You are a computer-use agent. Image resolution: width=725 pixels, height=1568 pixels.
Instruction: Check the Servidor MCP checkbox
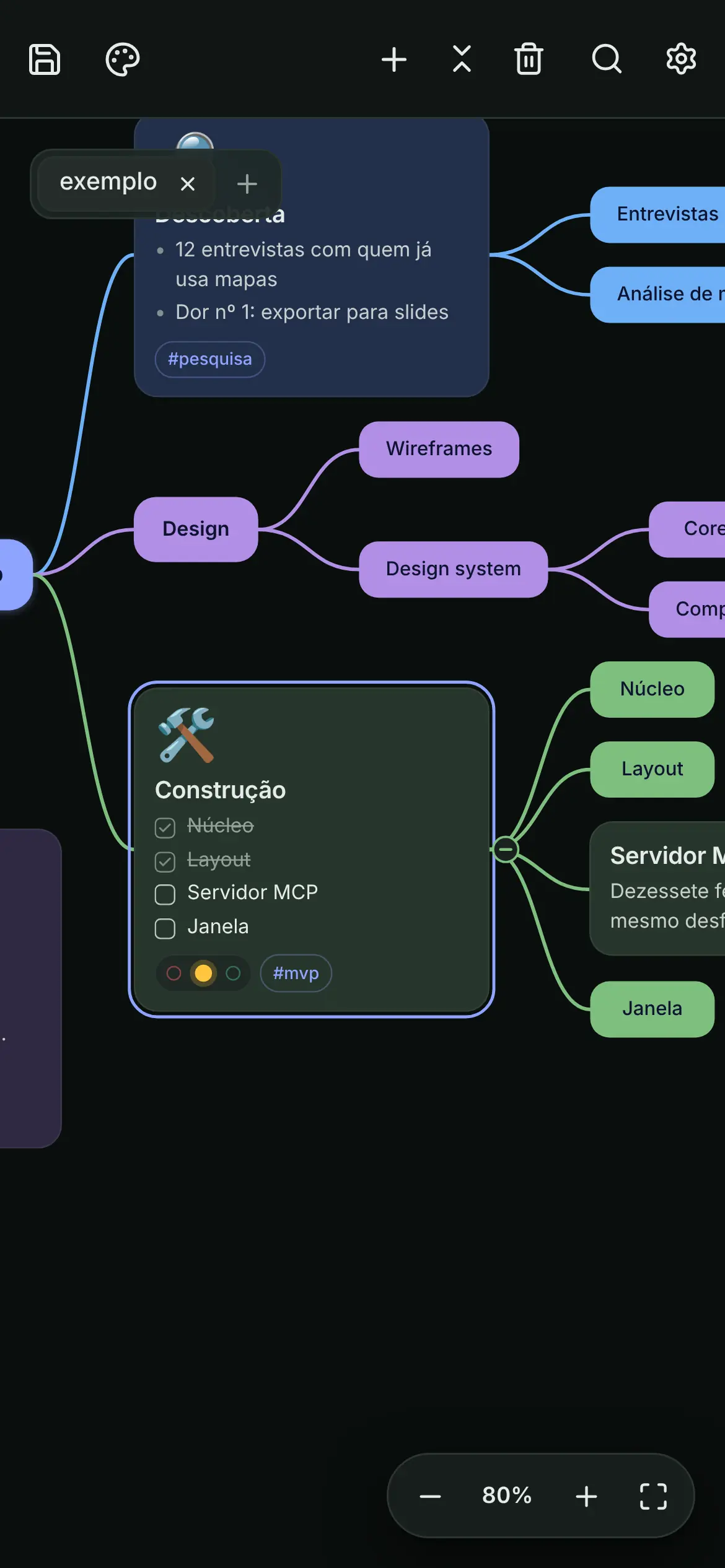click(x=165, y=894)
